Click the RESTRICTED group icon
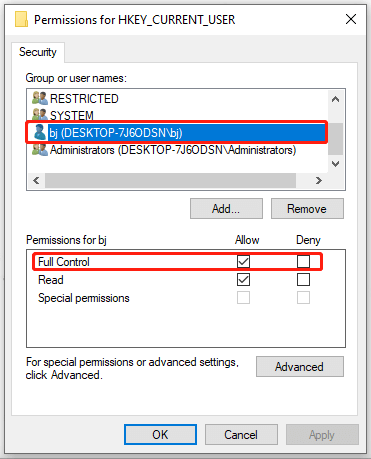Viewport: 371px width, 459px height. pyautogui.click(x=40, y=98)
